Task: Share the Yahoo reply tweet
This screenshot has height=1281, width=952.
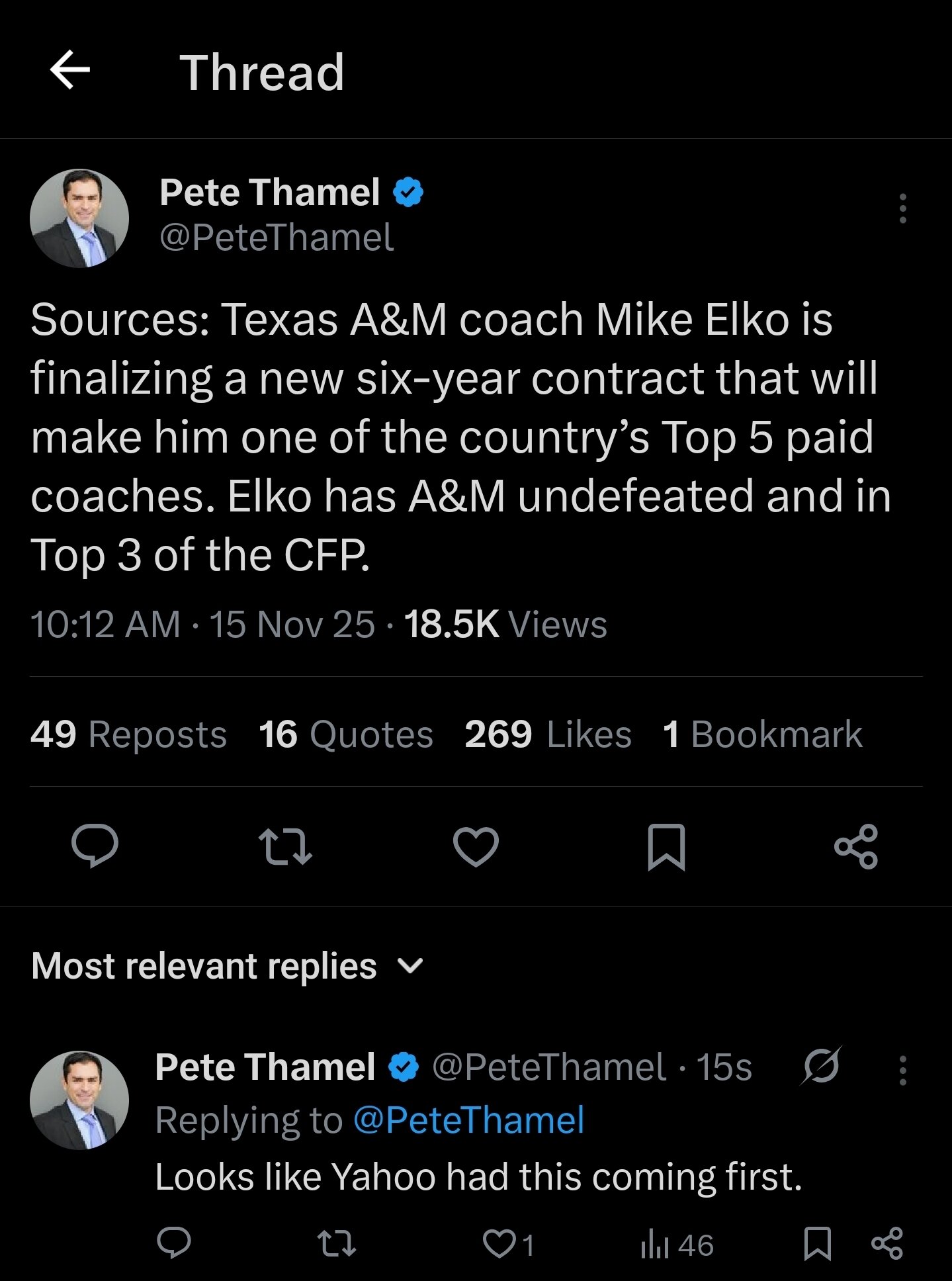Action: coord(887,1244)
